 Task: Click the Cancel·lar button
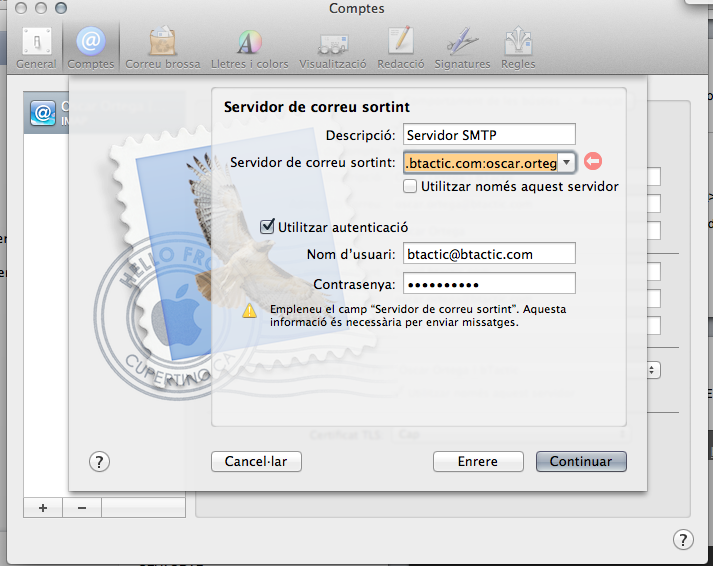[x=256, y=461]
